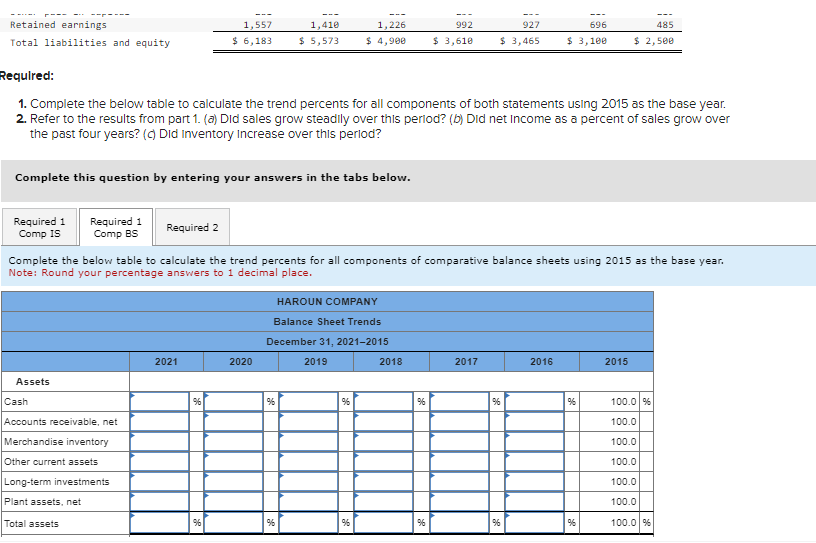Click Plant assets, net 2020 field

234,501
